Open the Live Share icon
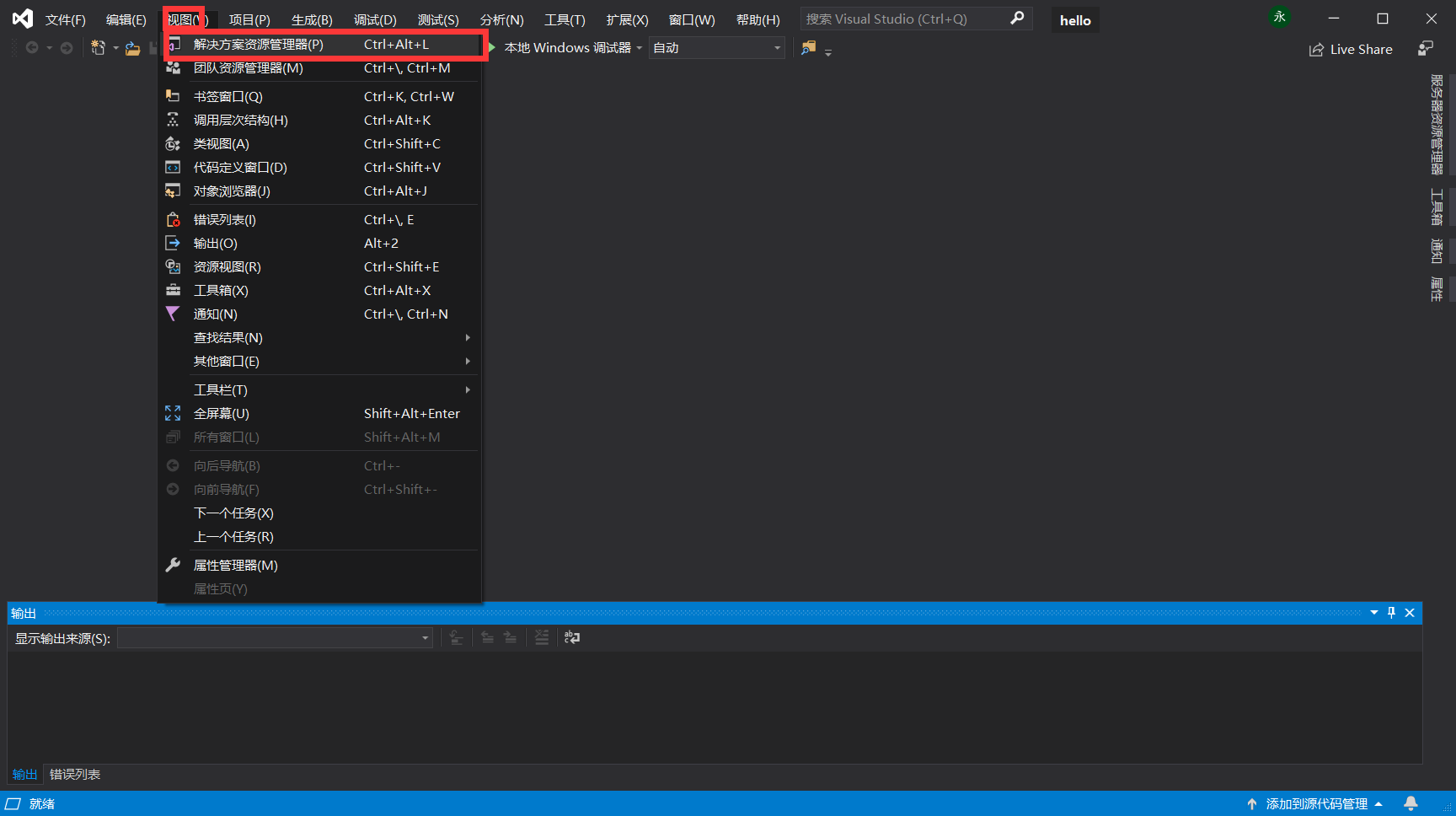 pyautogui.click(x=1351, y=49)
